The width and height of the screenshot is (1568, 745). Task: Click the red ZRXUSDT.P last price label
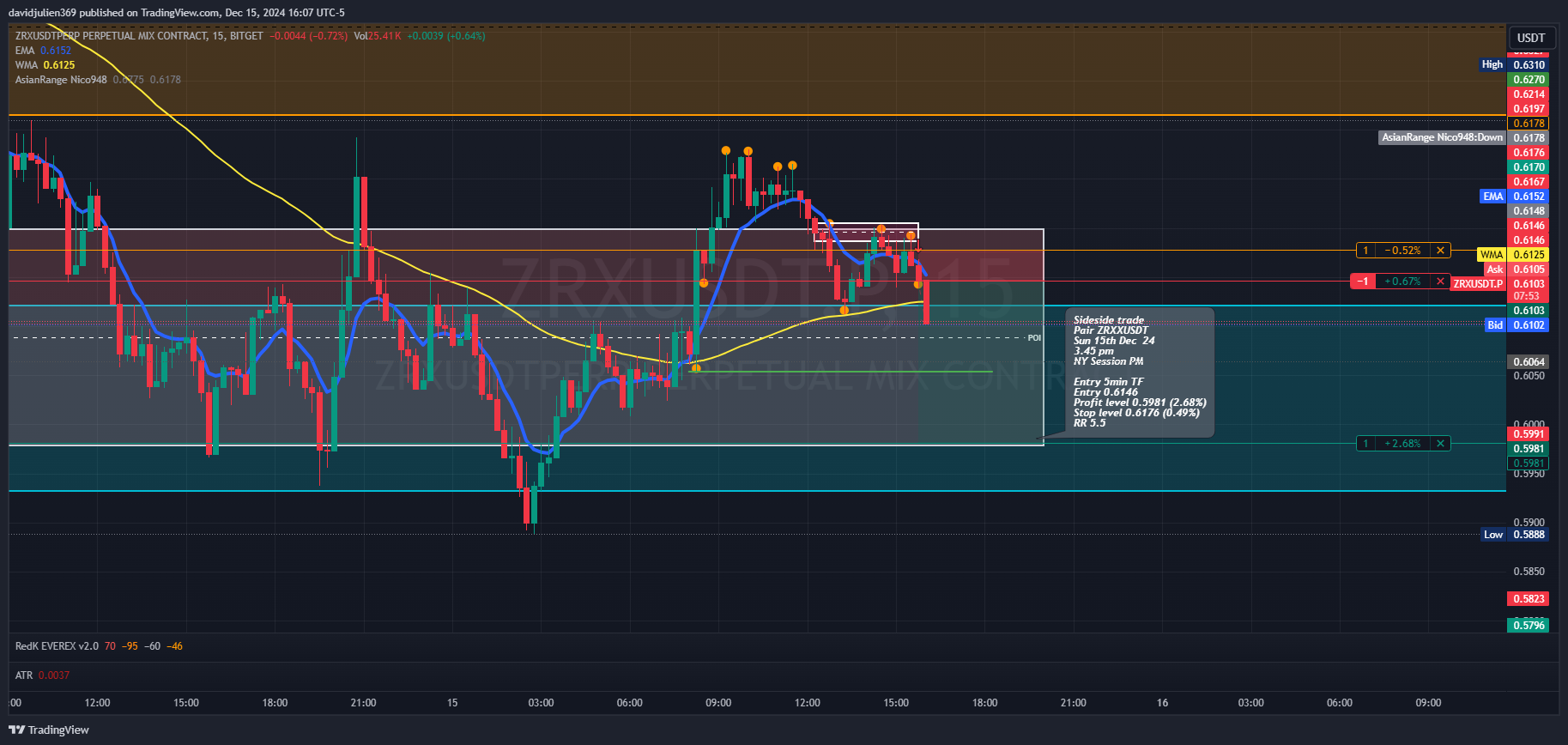pyautogui.click(x=1500, y=284)
